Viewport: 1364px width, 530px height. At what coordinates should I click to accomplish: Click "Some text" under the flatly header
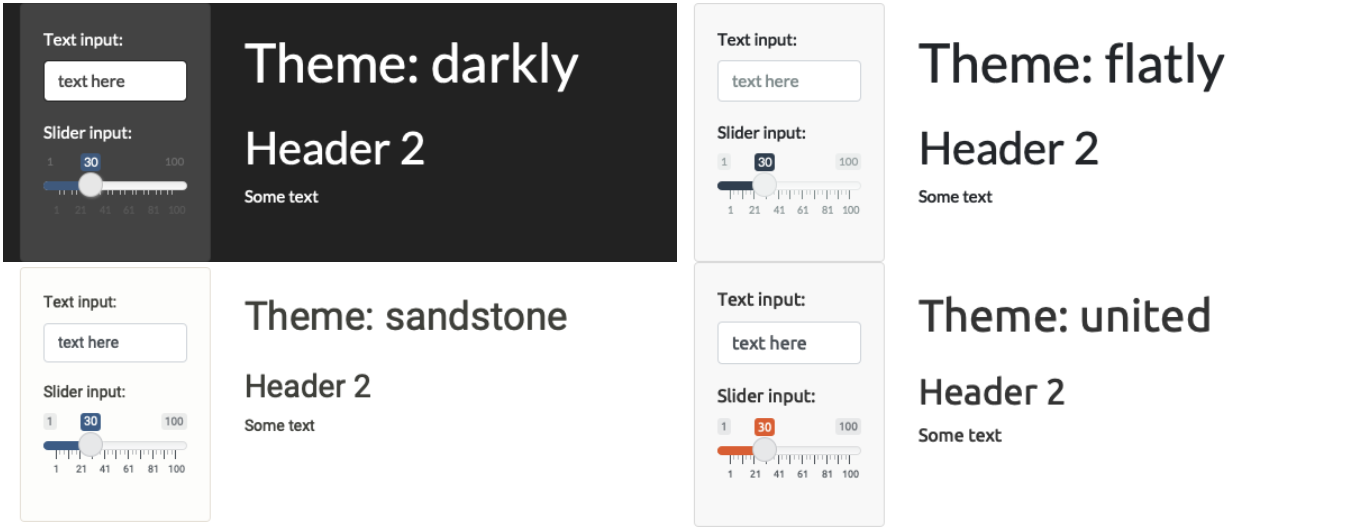click(x=955, y=197)
